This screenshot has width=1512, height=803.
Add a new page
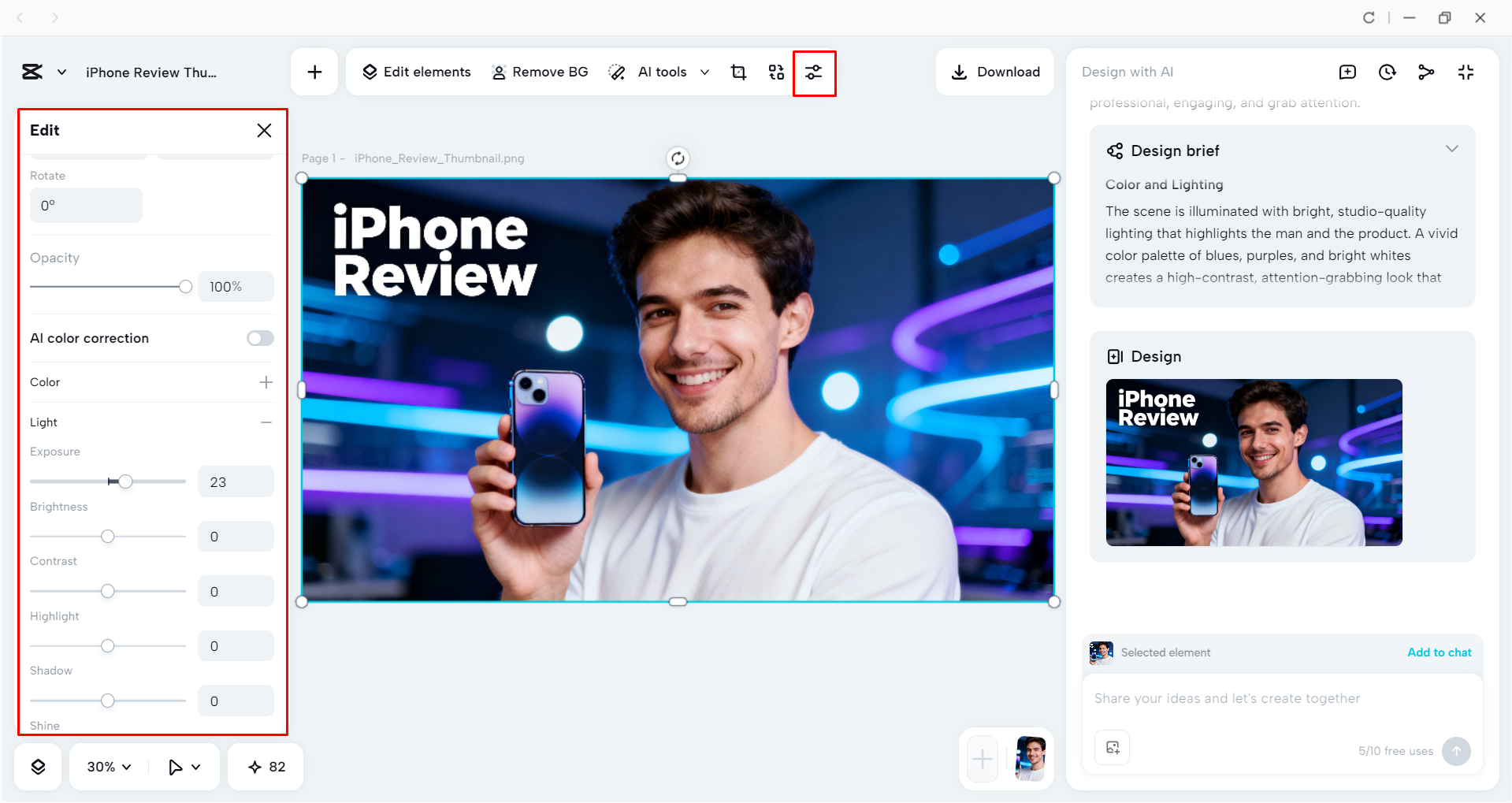pos(983,759)
